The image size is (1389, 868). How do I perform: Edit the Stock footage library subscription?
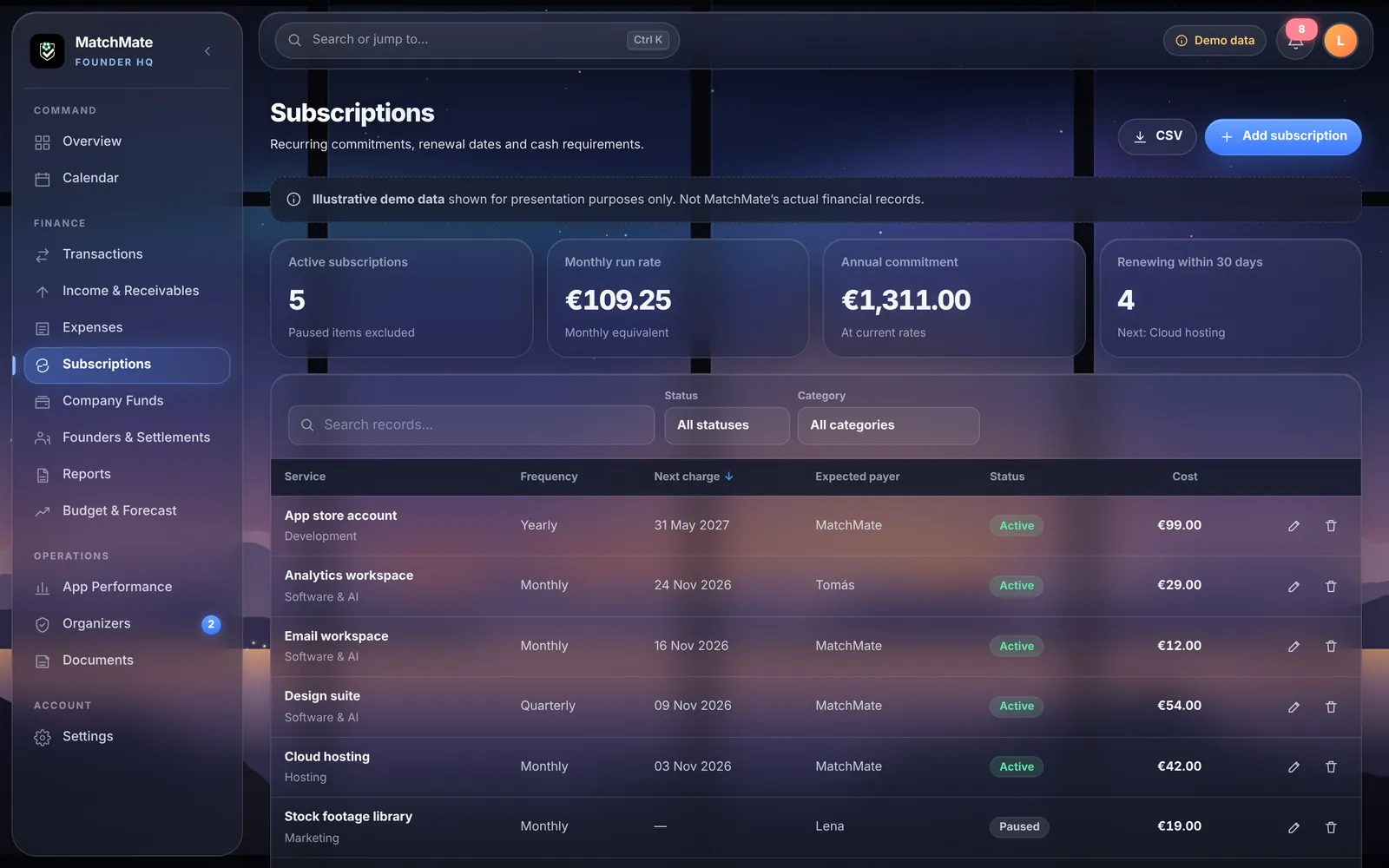pos(1294,828)
